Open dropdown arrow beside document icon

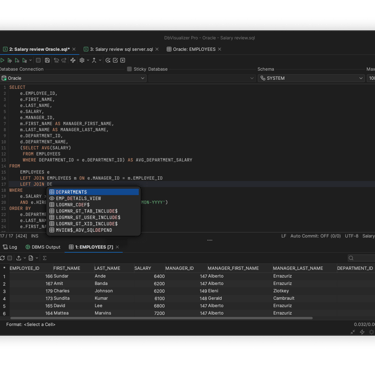click(x=37, y=258)
